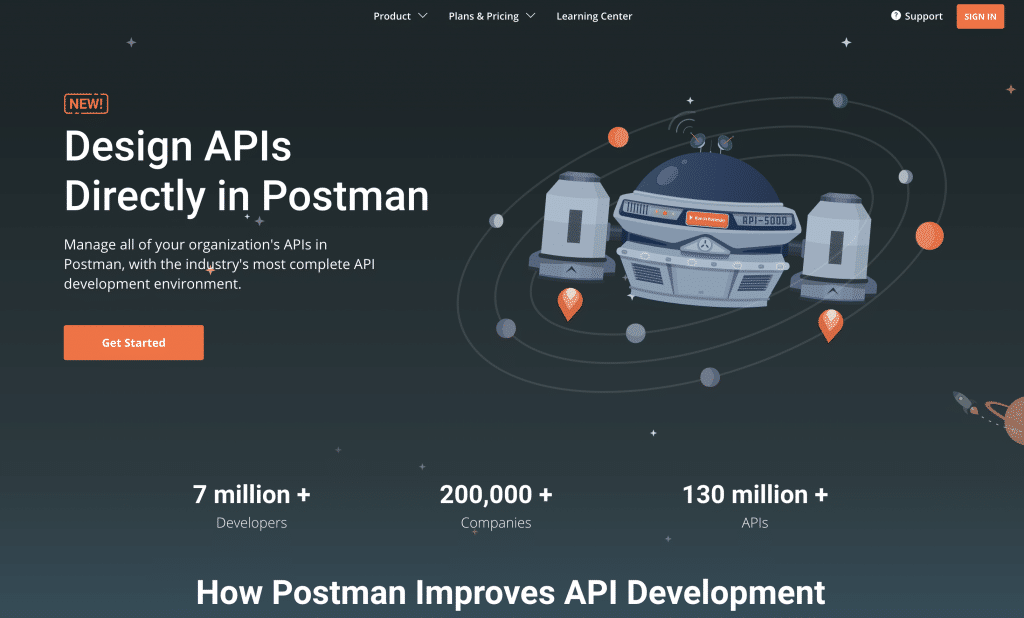Click the 200,000 + statistic
The width and height of the screenshot is (1024, 618).
click(496, 495)
